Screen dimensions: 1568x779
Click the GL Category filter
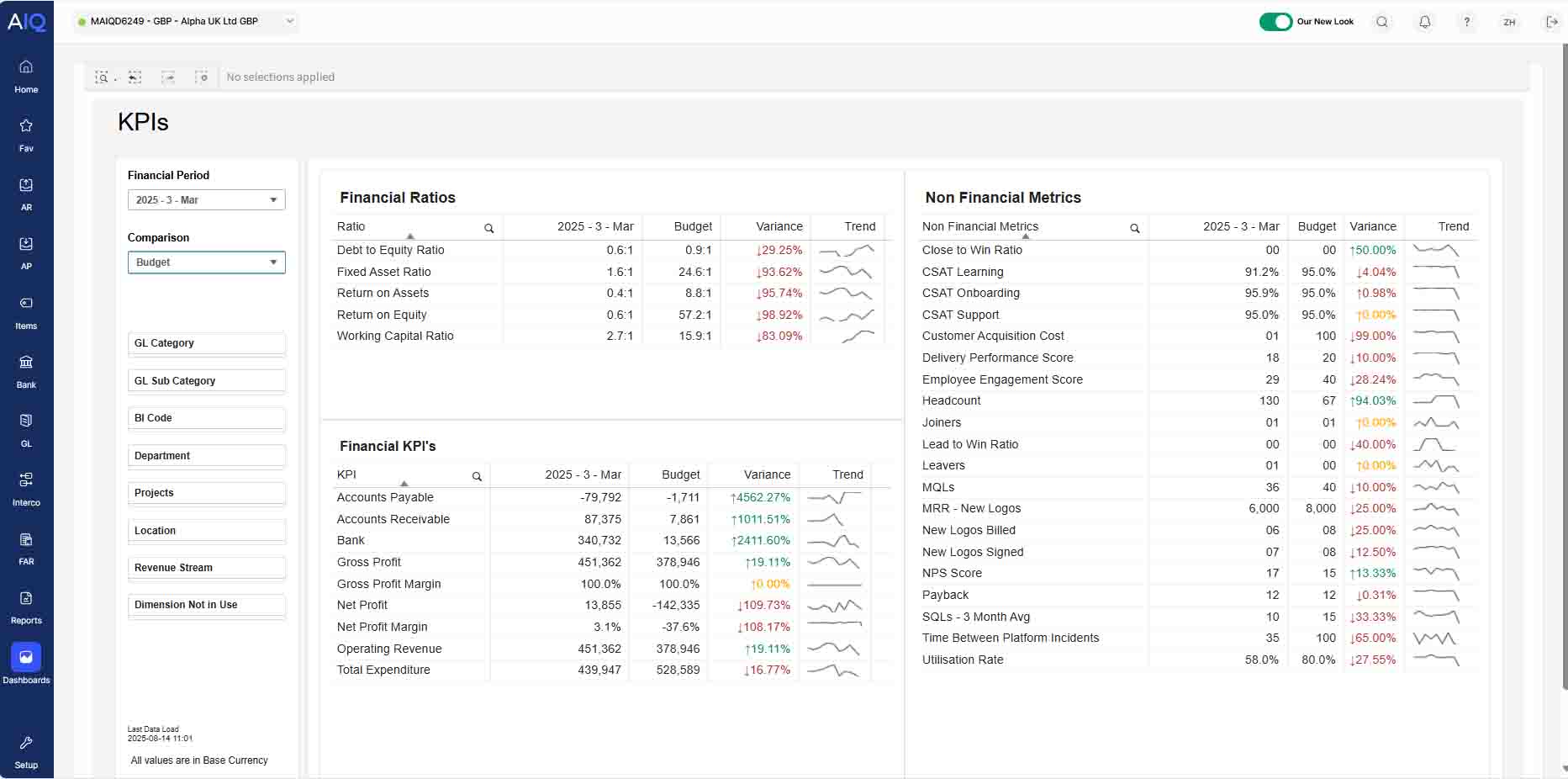pyautogui.click(x=206, y=343)
